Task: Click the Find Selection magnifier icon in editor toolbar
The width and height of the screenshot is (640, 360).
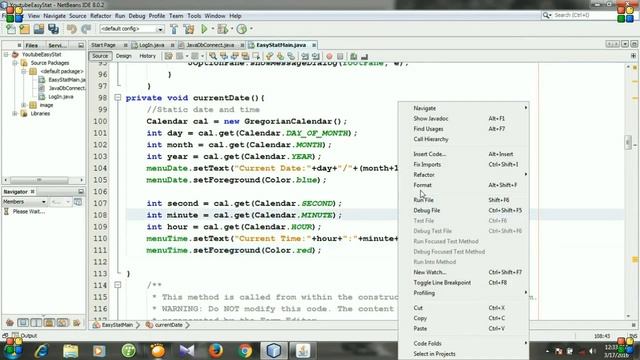Action: click(213, 56)
